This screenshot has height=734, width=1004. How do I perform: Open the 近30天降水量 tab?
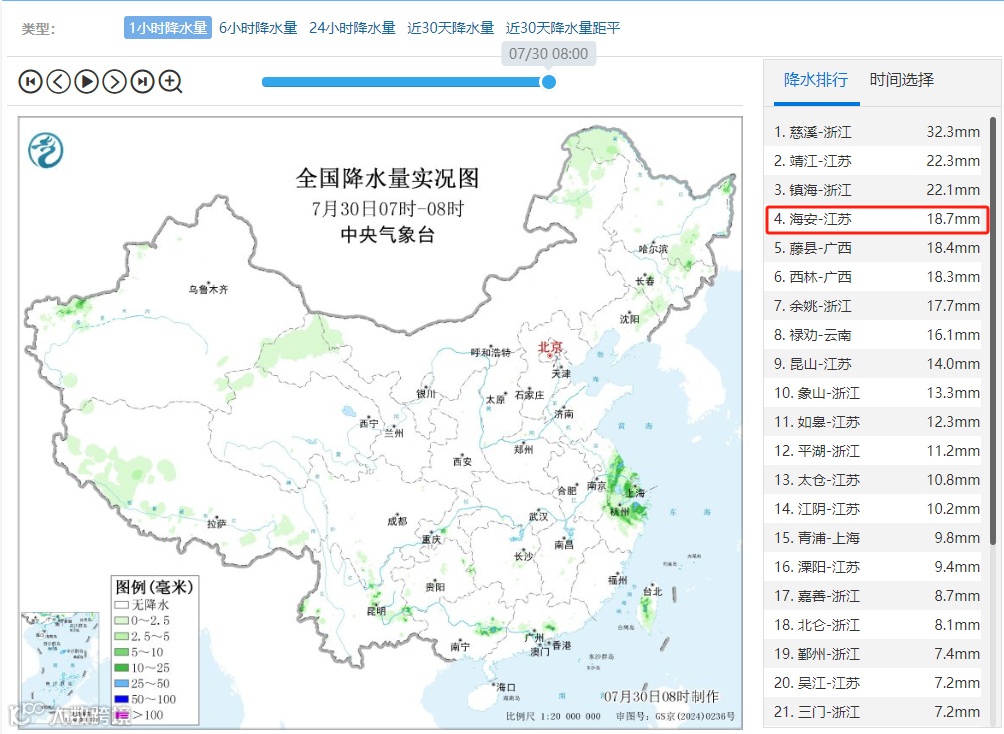[451, 28]
